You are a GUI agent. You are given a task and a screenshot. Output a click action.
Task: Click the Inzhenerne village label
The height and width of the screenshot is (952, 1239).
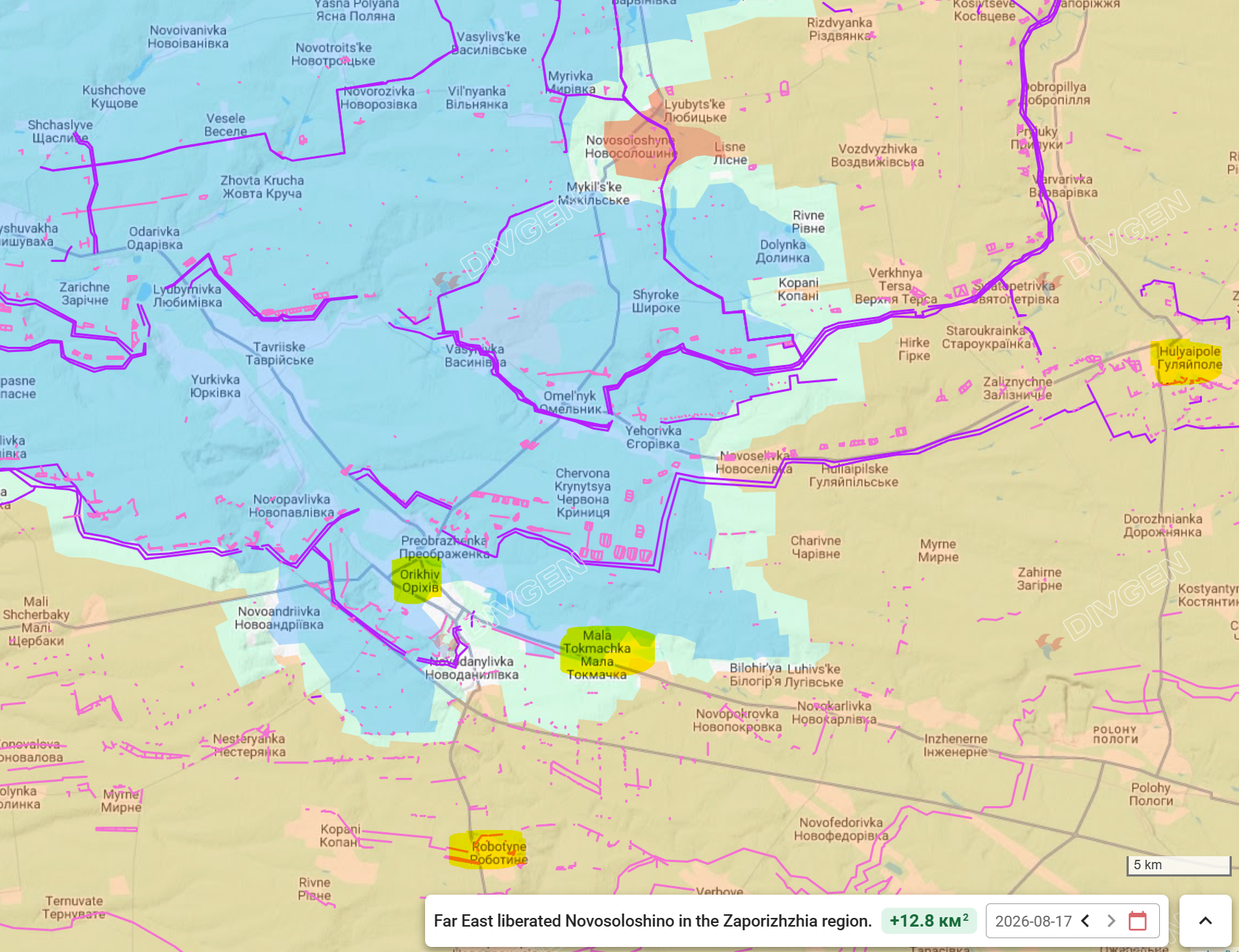[x=955, y=745]
